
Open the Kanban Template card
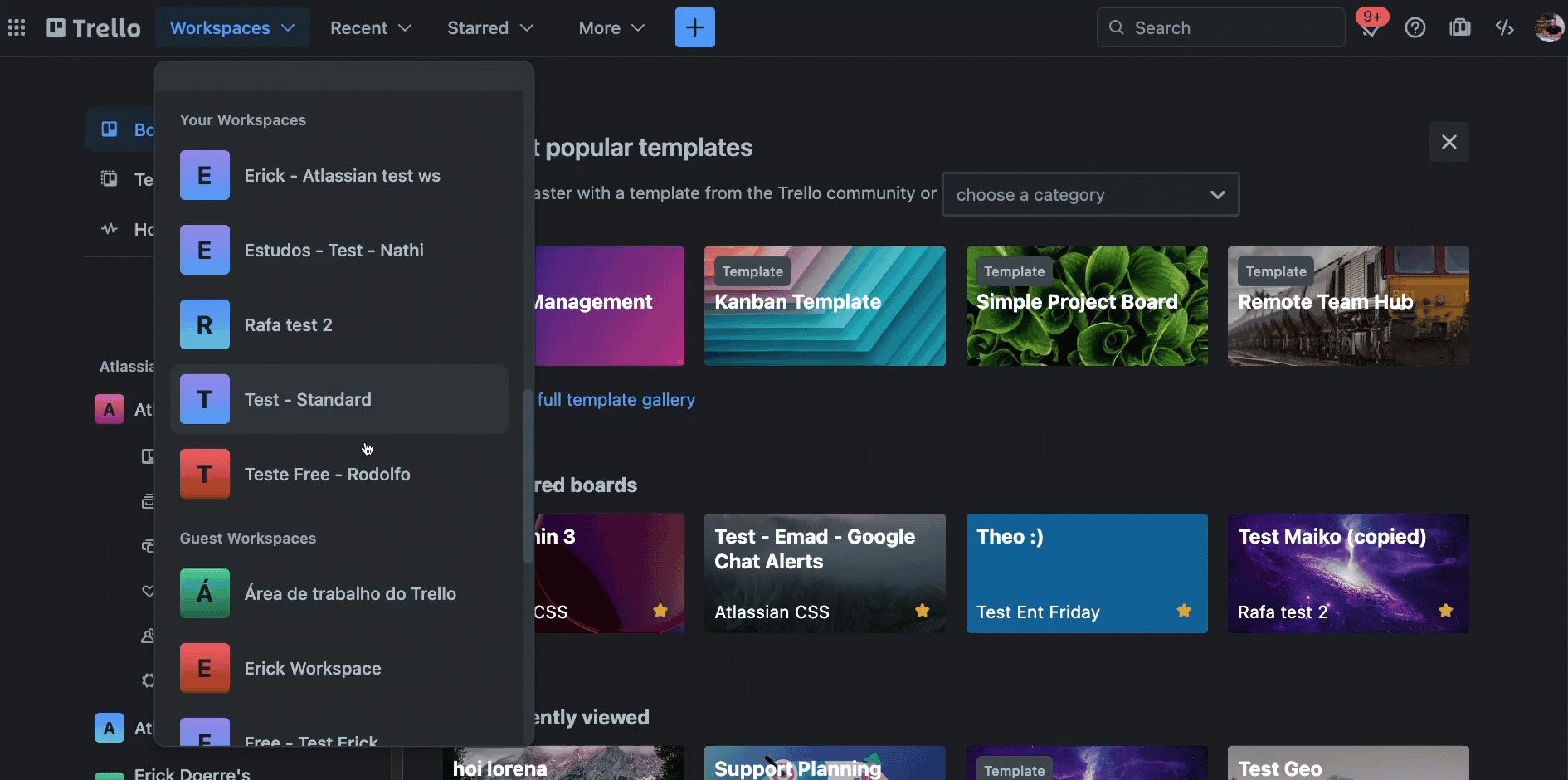[x=825, y=306]
